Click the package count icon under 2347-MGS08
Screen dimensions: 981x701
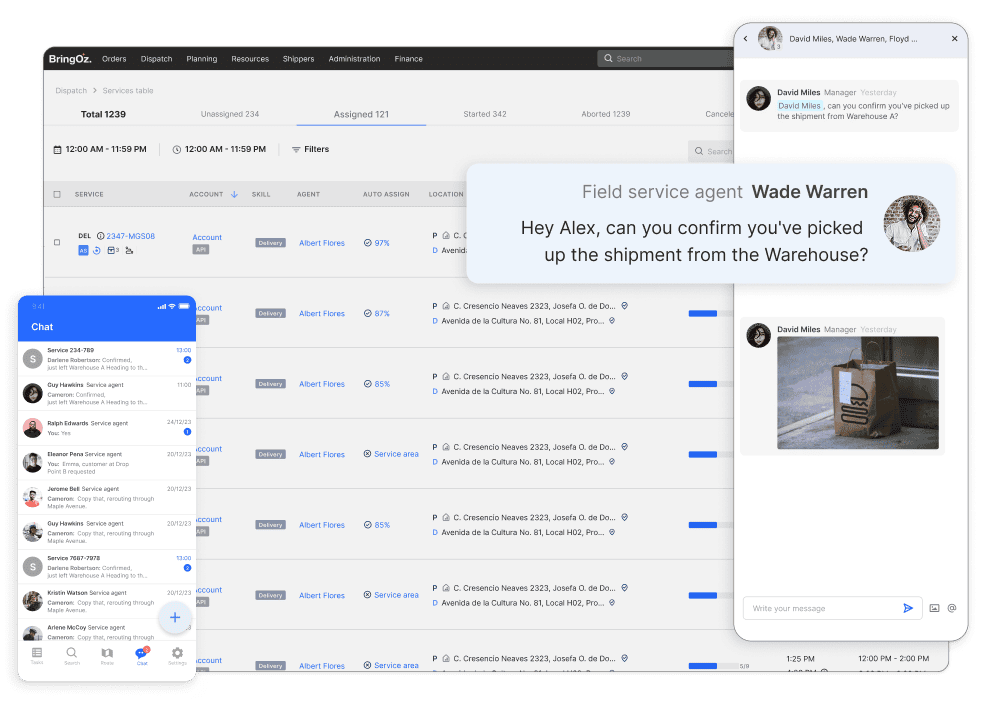coord(113,250)
